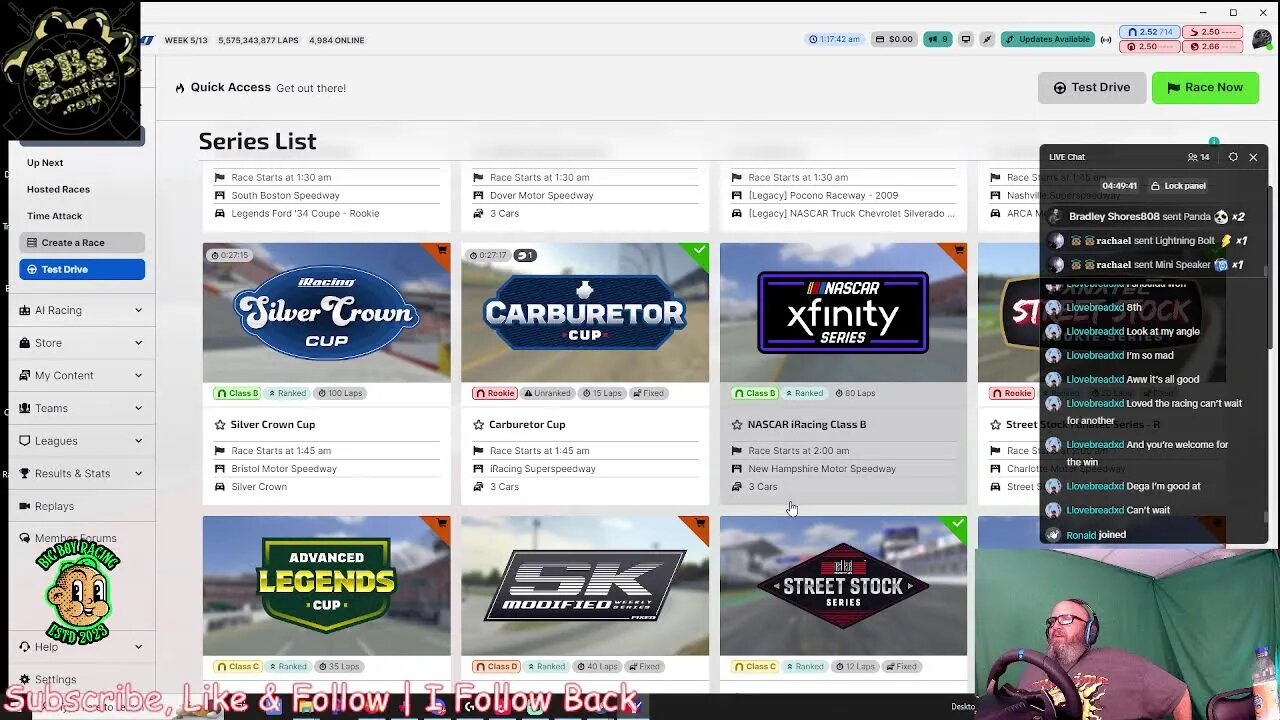Click the cart icon on Silver Crown card

(x=442, y=250)
